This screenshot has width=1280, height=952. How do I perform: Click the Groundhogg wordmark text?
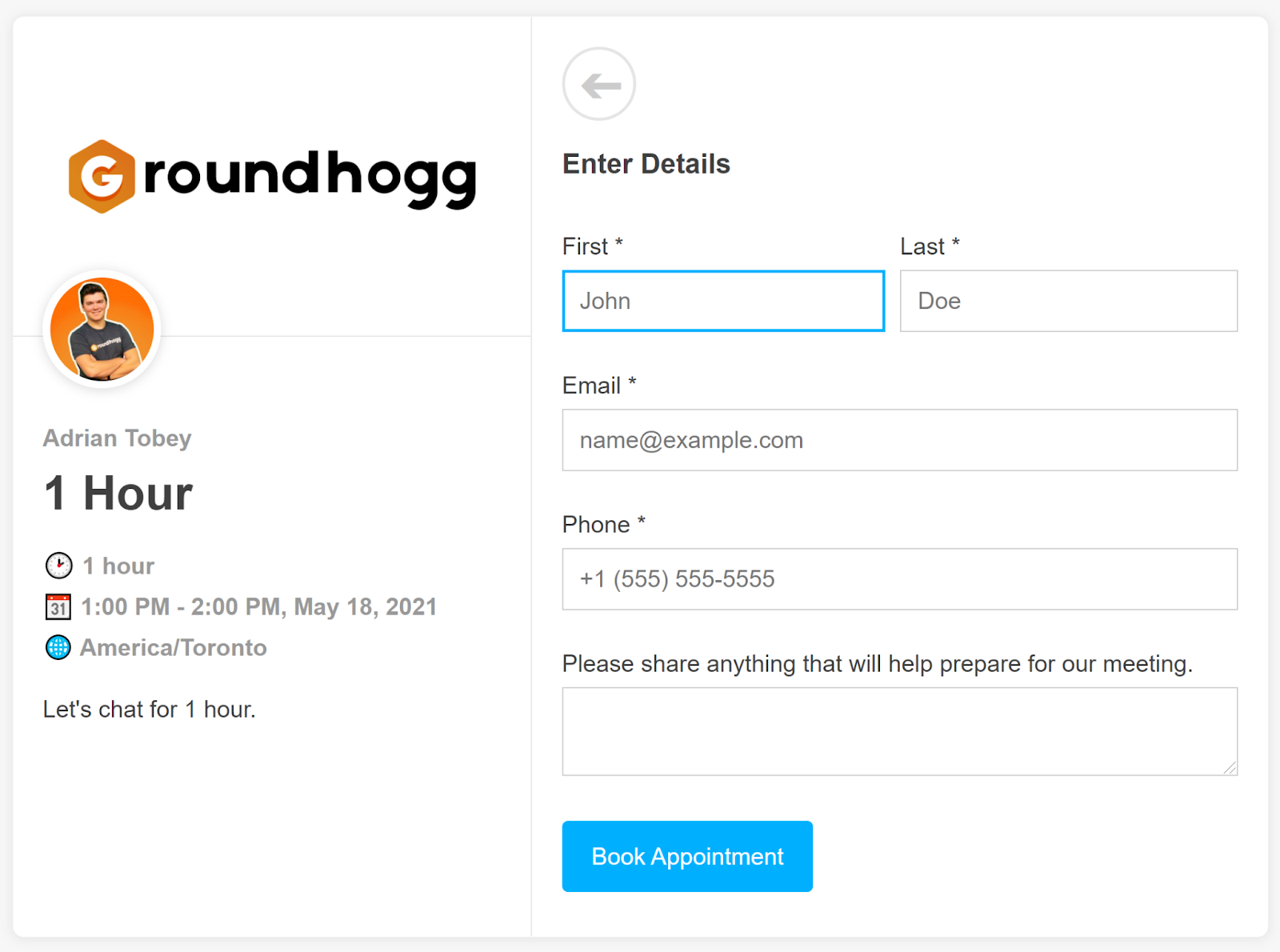tap(310, 178)
